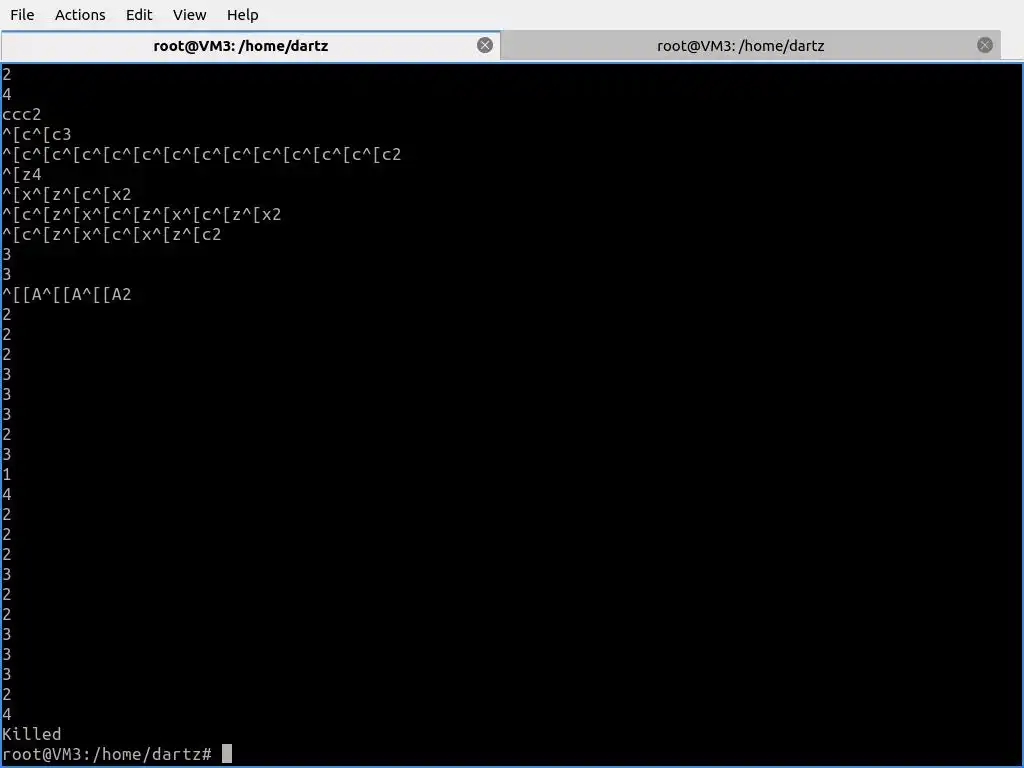Open the Help menu
This screenshot has height=768, width=1024.
pos(242,14)
